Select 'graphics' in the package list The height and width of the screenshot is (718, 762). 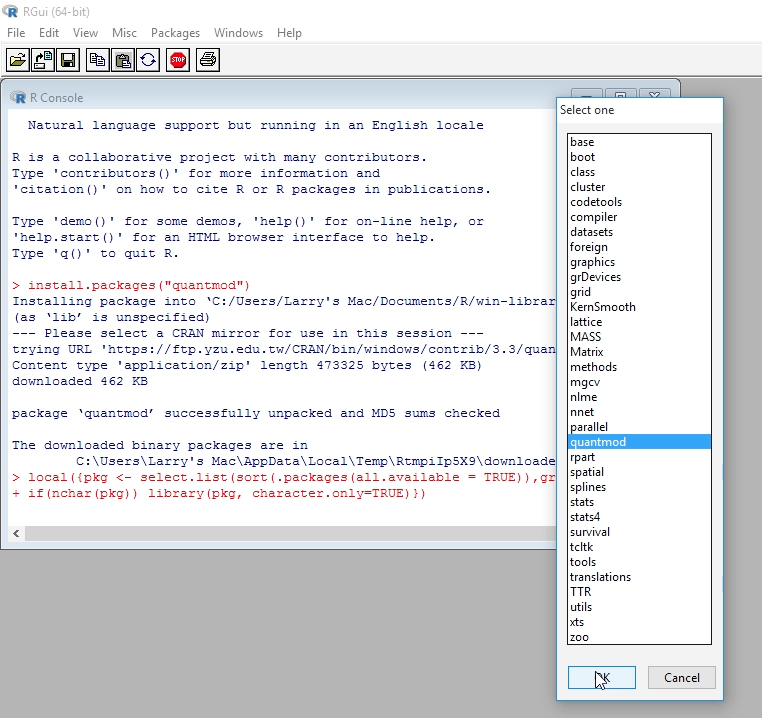(639, 262)
